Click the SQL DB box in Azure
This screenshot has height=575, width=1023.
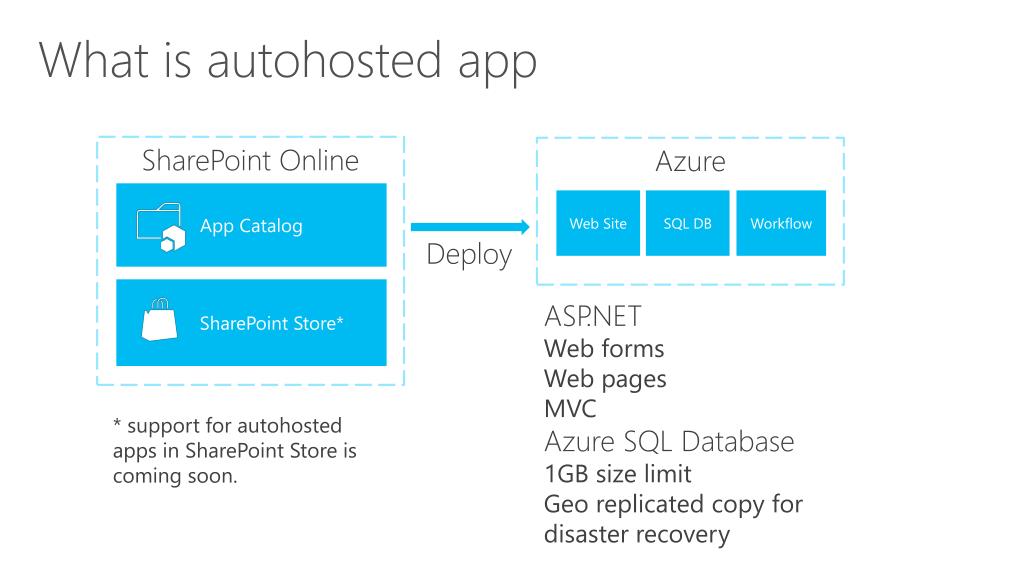[688, 223]
